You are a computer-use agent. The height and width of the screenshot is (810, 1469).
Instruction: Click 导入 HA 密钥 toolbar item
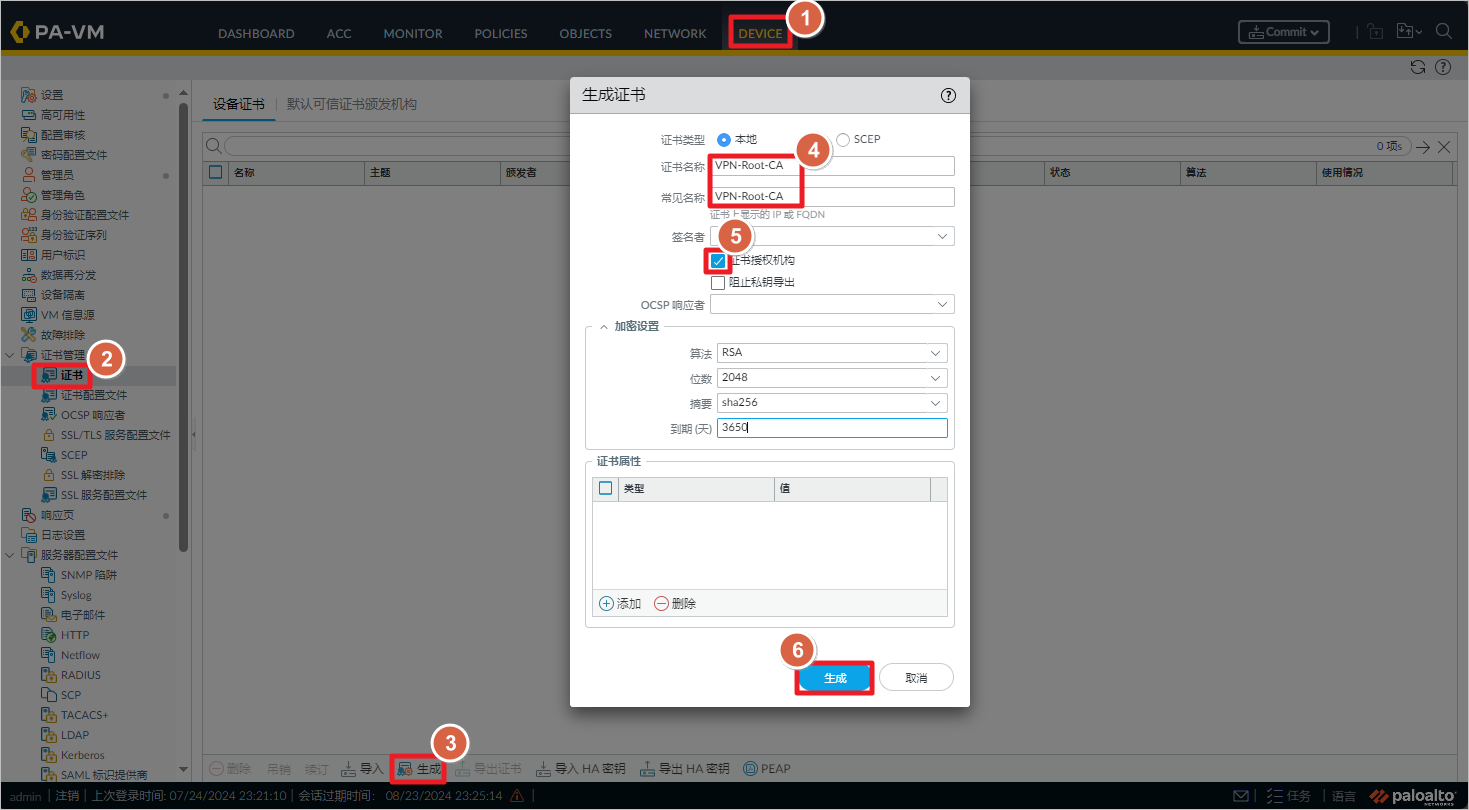[x=581, y=769]
